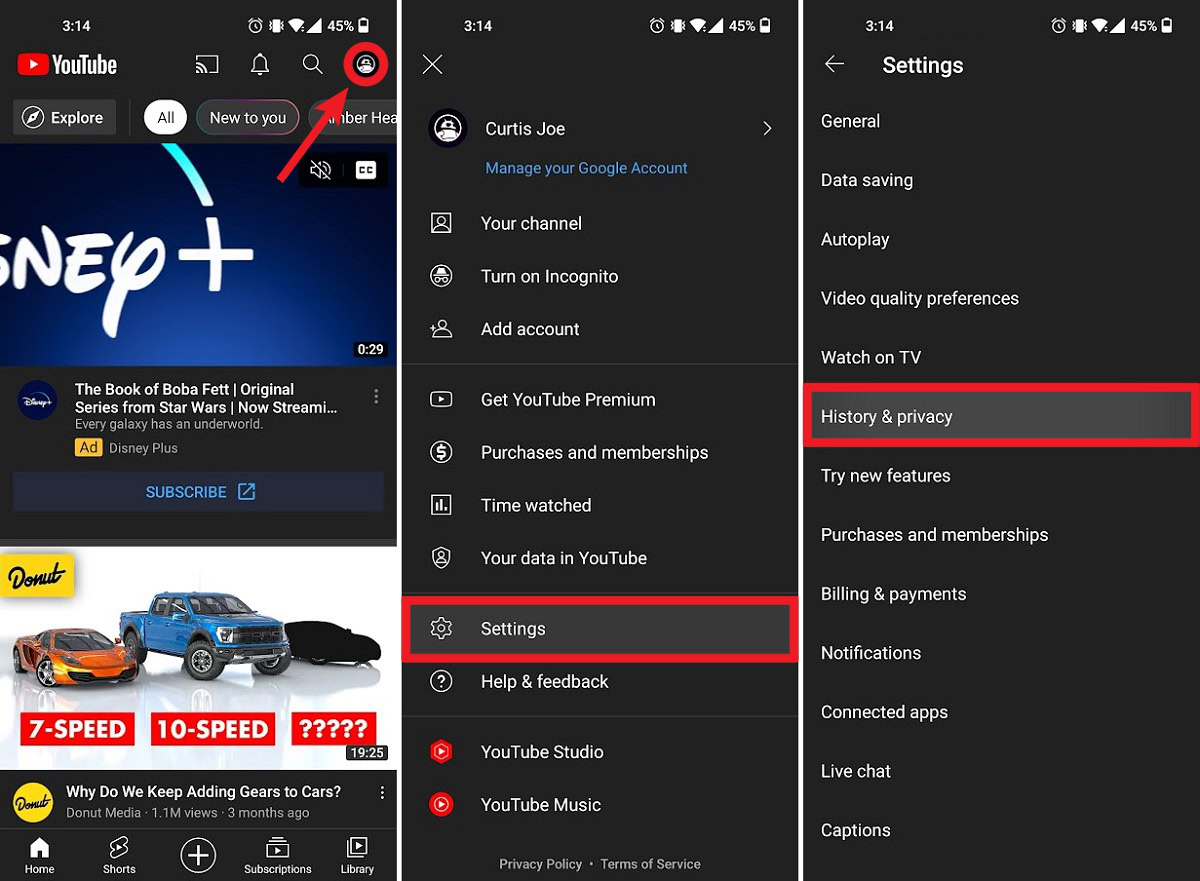Open the Donut cars video thumbnail
1200x881 pixels.
coord(198,658)
